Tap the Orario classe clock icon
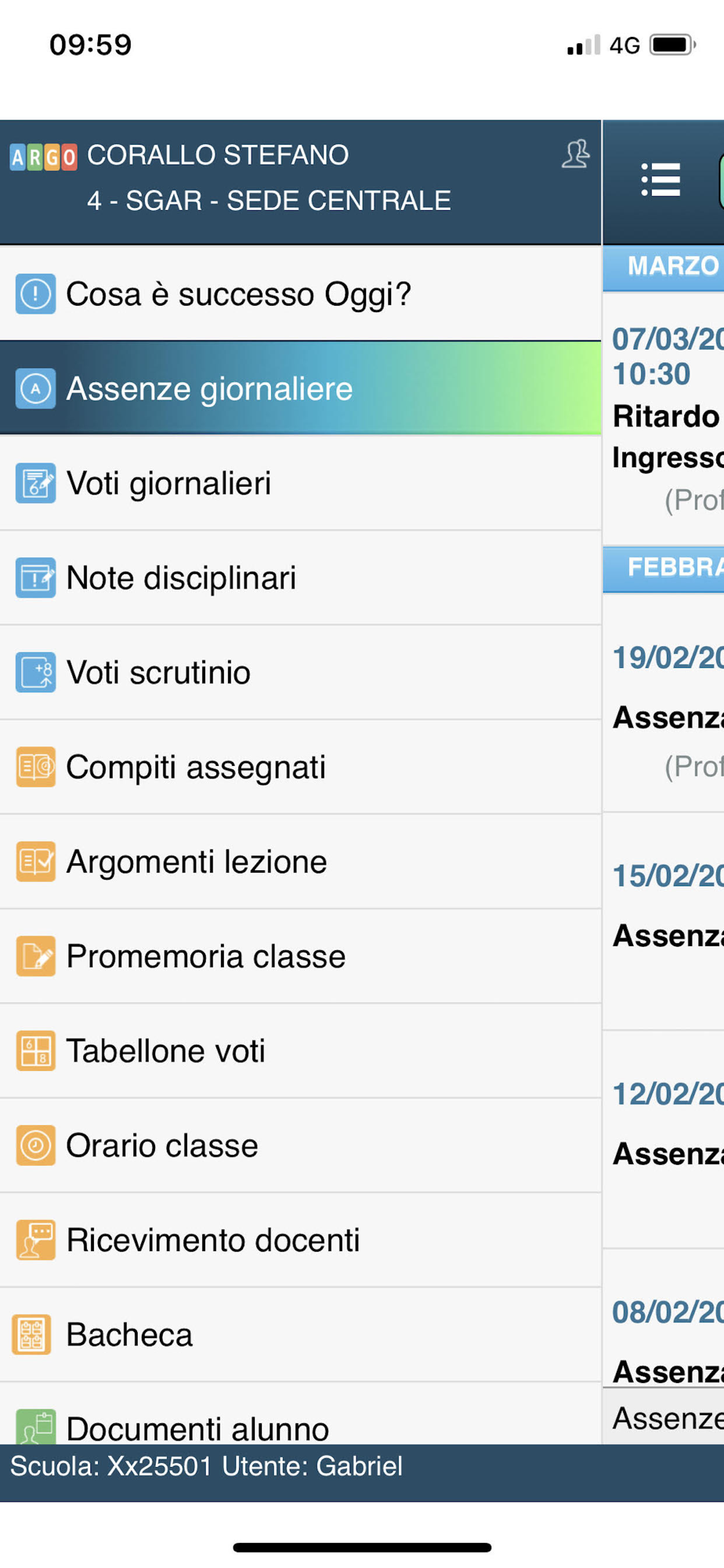The width and height of the screenshot is (724, 1568). [x=35, y=1145]
